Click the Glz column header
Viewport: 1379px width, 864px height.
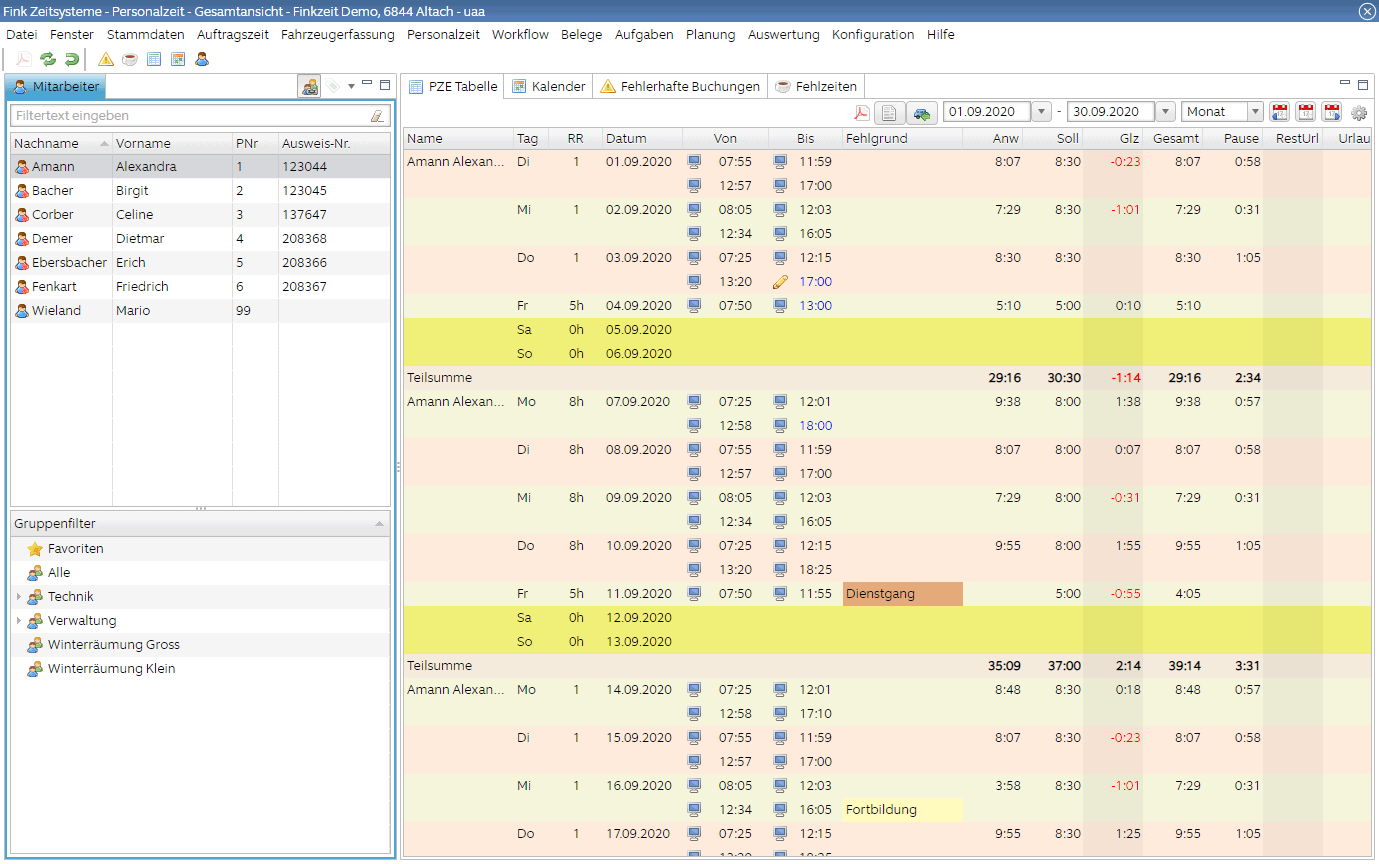(1113, 139)
